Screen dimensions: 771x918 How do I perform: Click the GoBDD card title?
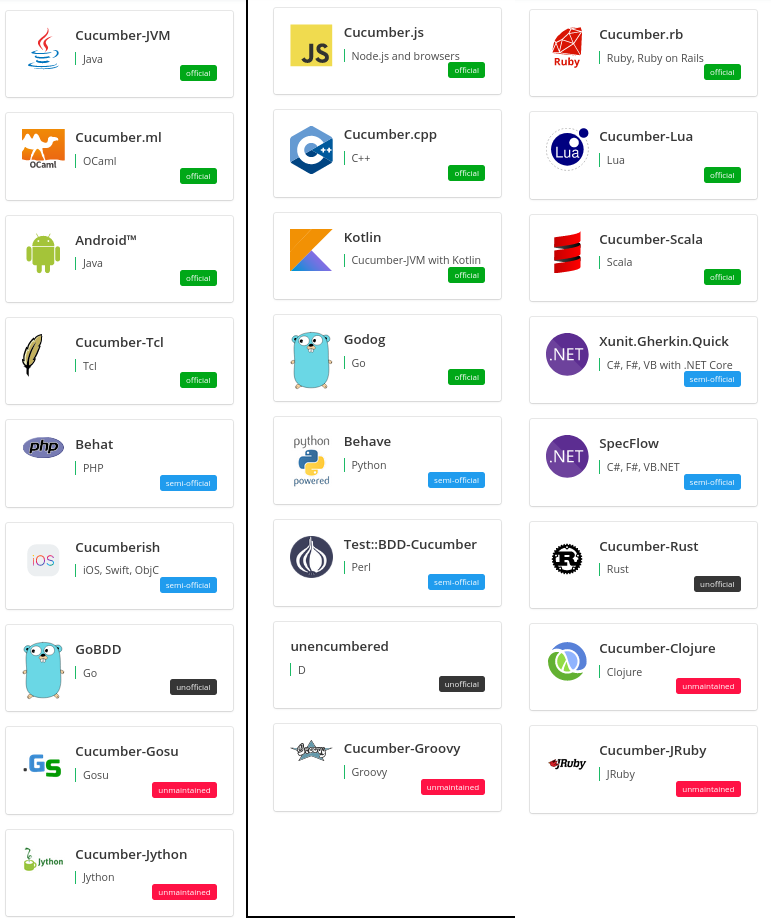(98, 649)
